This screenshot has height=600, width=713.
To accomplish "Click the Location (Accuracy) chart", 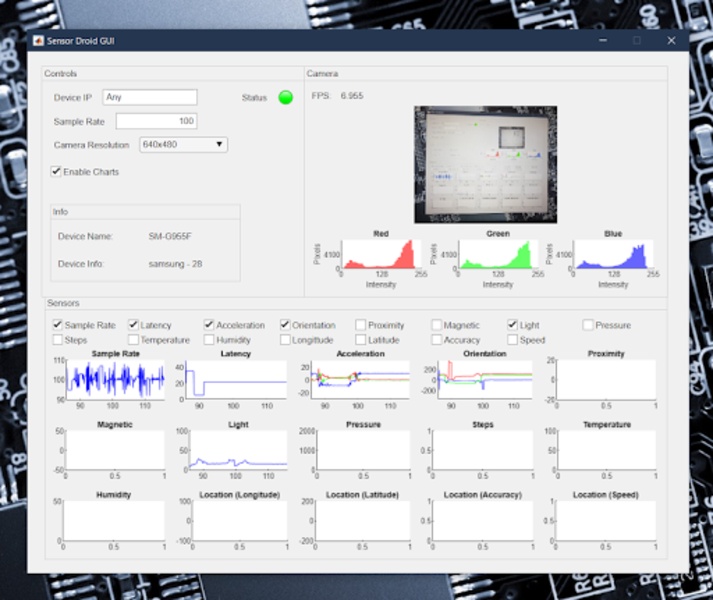I will click(x=482, y=520).
